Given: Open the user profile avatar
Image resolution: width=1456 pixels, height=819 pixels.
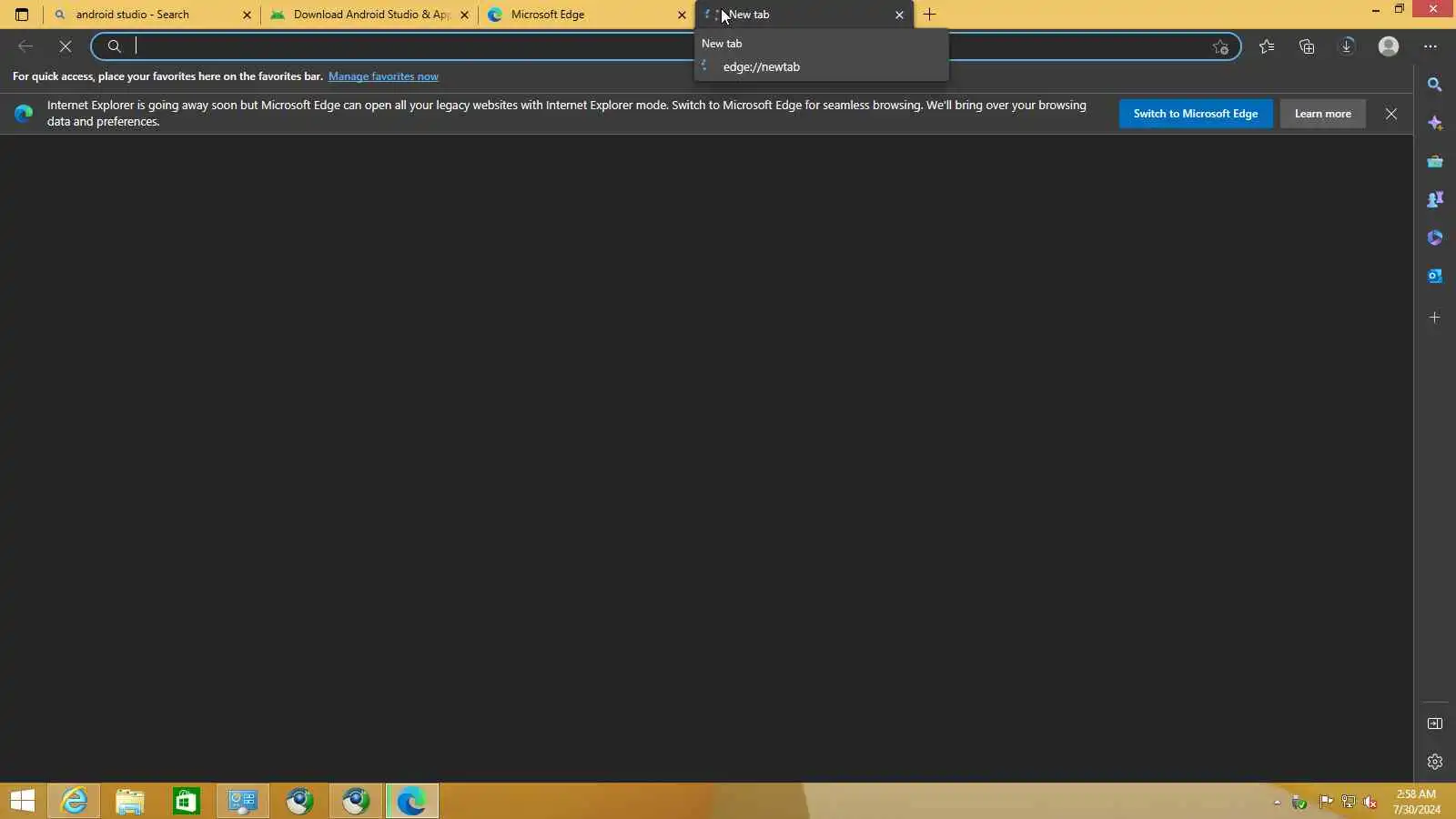Looking at the screenshot, I should point(1389,46).
